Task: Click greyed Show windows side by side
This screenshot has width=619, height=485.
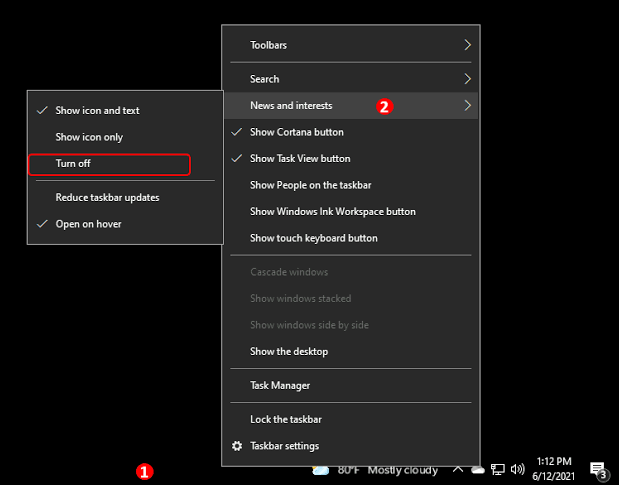Action: pos(351,325)
